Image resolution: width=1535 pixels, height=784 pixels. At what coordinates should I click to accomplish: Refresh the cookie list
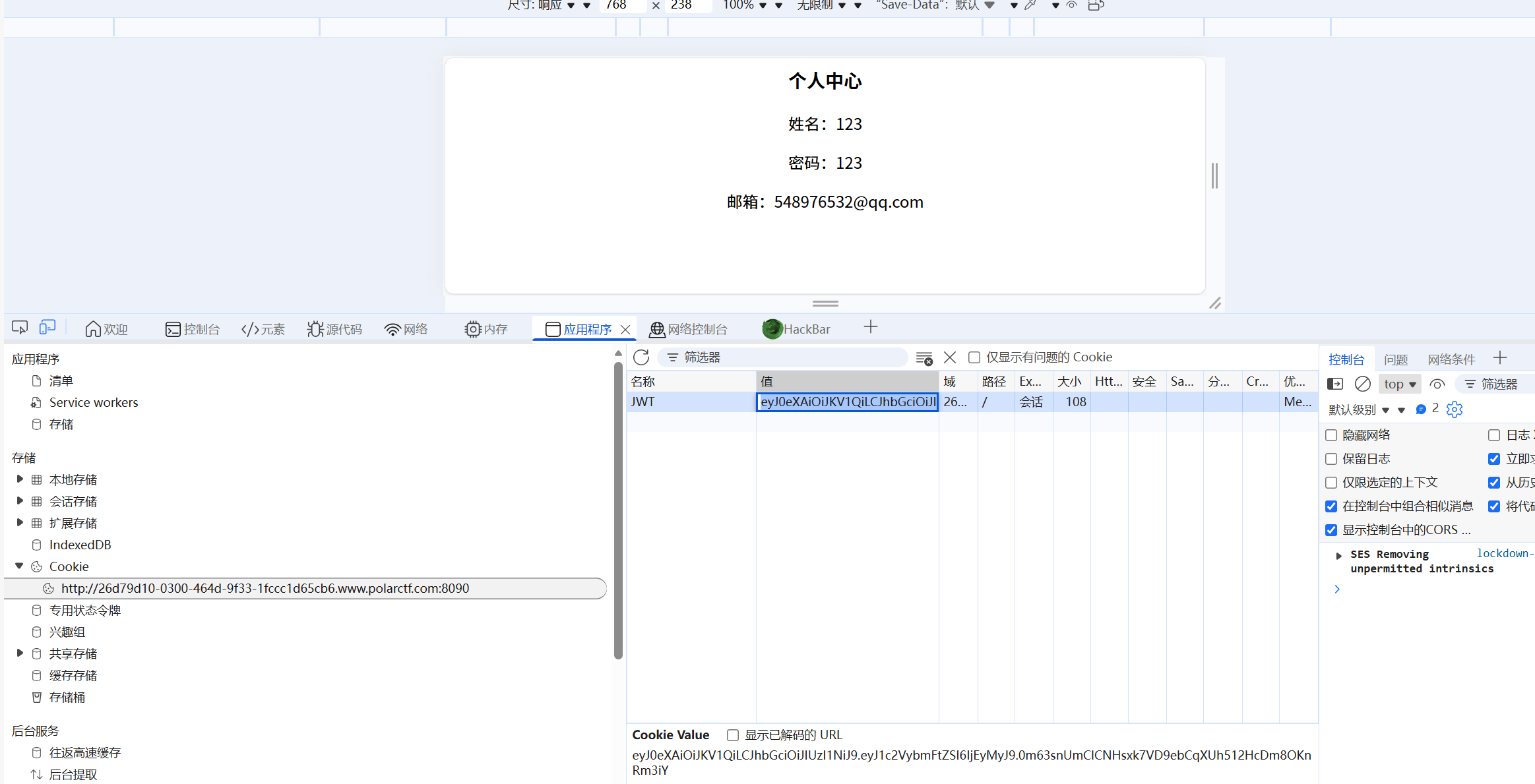(x=641, y=357)
